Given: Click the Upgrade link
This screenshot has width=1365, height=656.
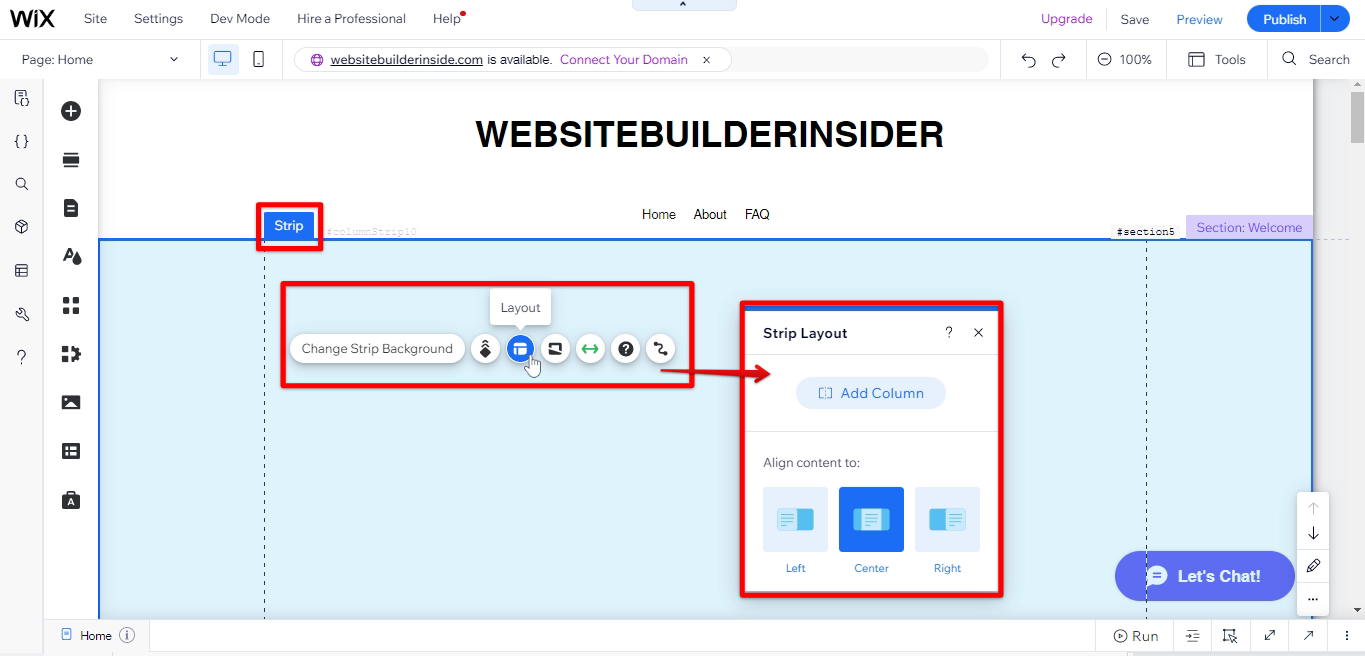Looking at the screenshot, I should pyautogui.click(x=1066, y=19).
